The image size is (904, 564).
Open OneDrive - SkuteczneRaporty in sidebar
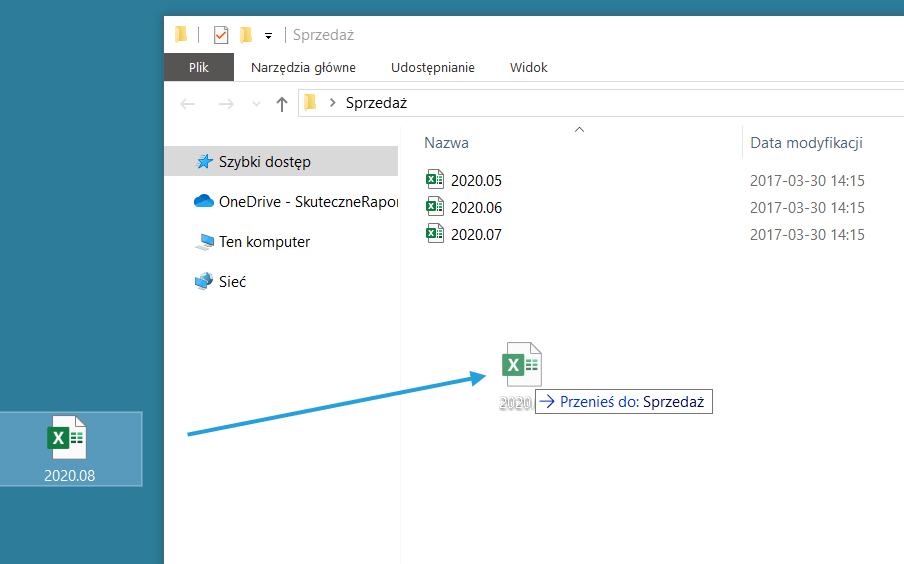click(307, 201)
